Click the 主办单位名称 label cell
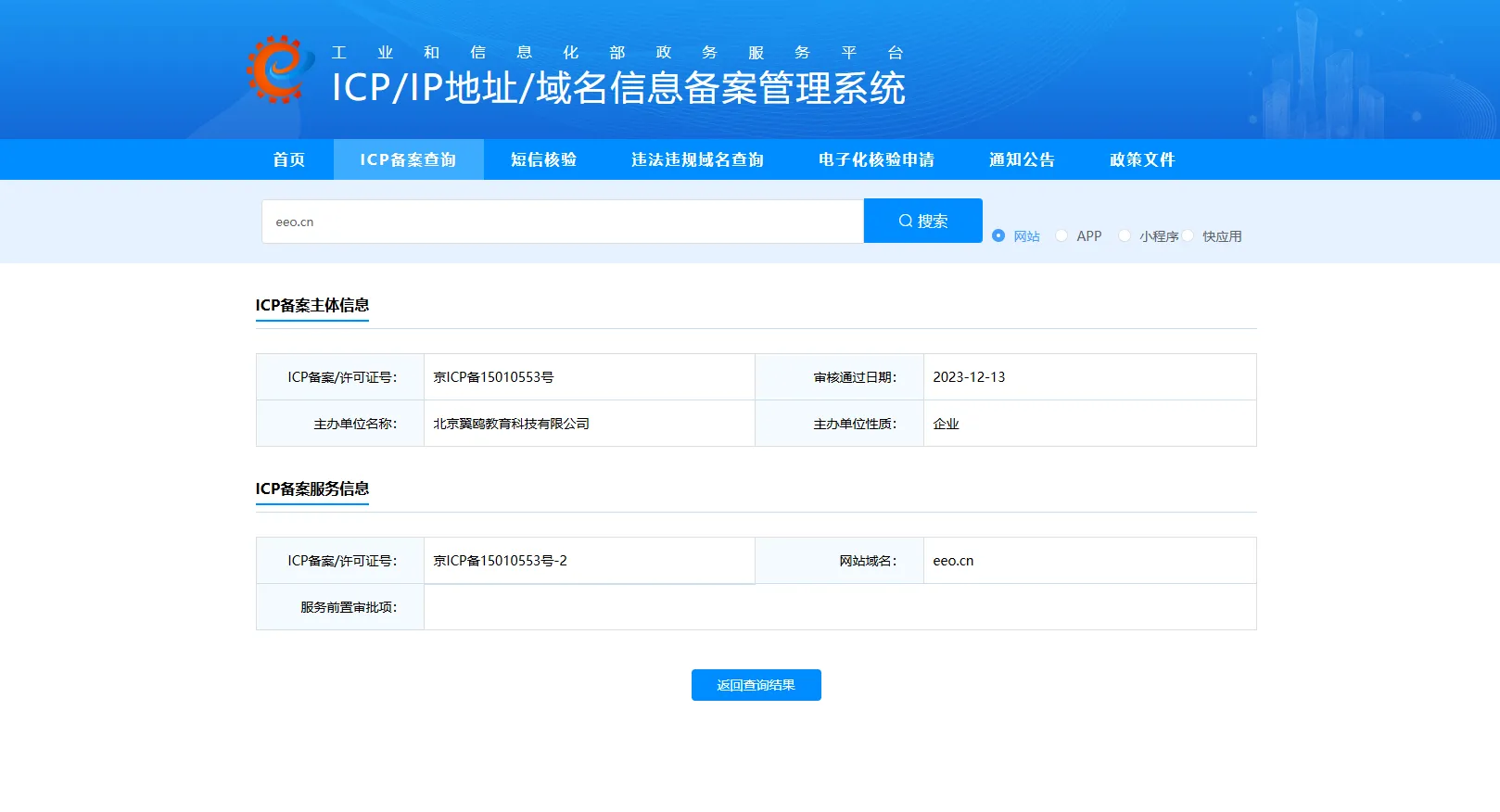The width and height of the screenshot is (1500, 812). [x=340, y=424]
